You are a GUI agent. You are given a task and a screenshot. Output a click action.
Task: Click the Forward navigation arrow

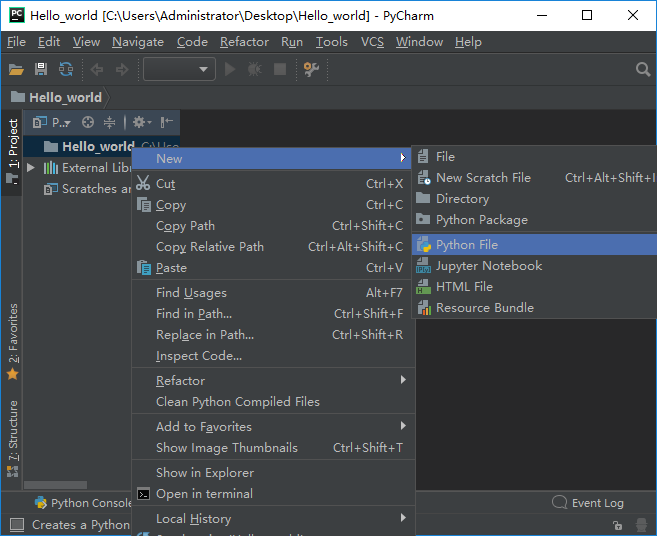click(122, 69)
